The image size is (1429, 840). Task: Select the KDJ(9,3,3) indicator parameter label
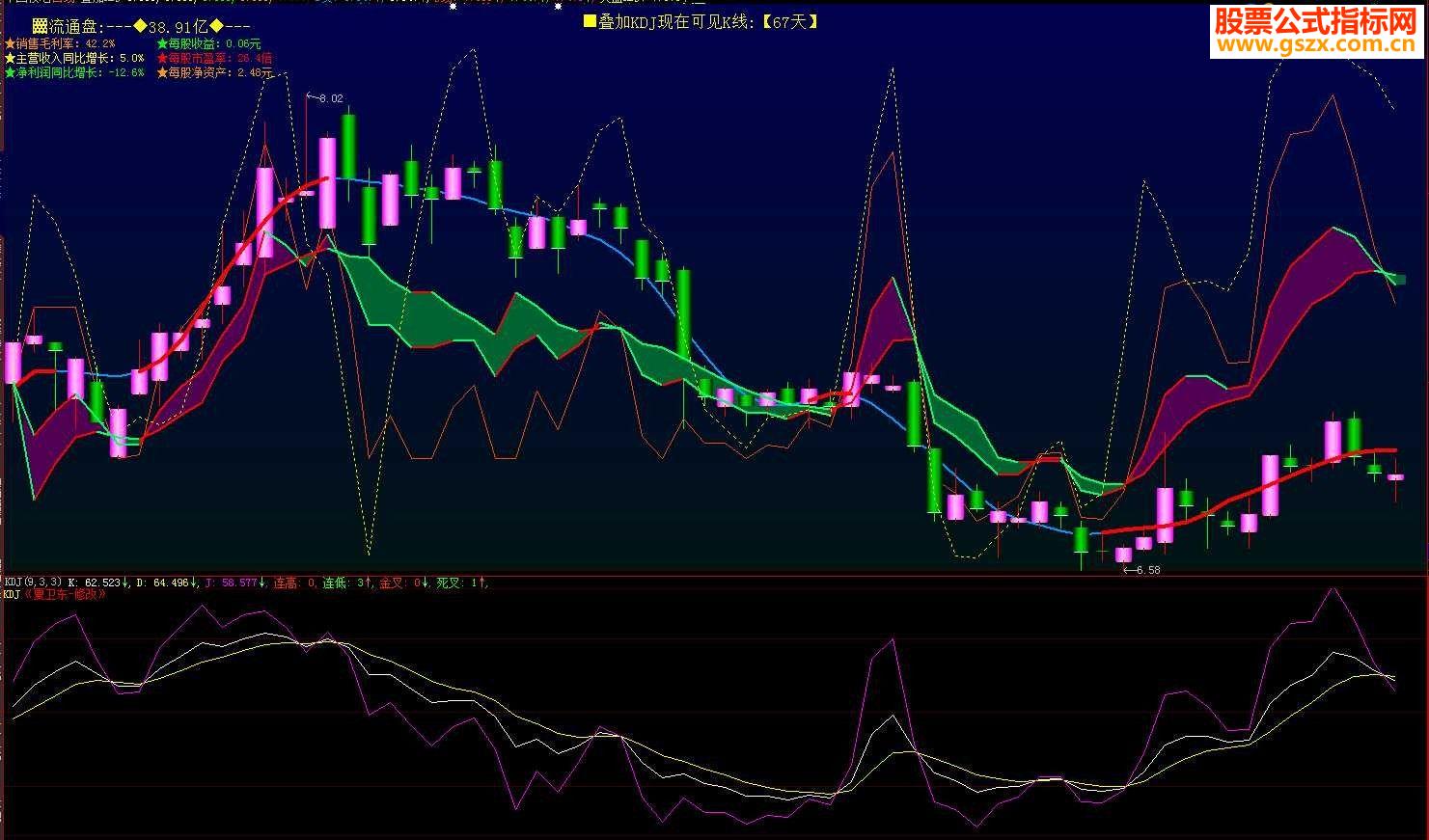[x=34, y=583]
